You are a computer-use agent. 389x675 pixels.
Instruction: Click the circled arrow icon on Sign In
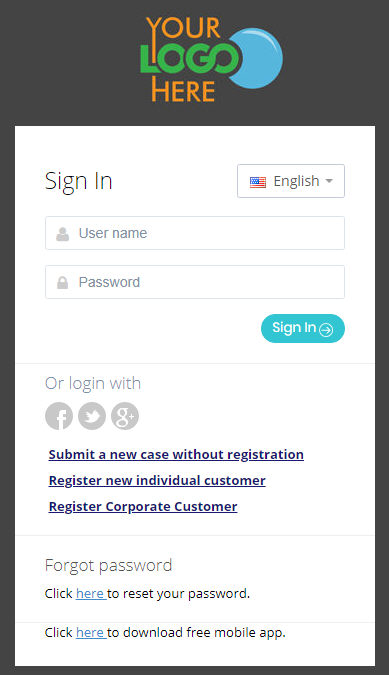coord(326,330)
